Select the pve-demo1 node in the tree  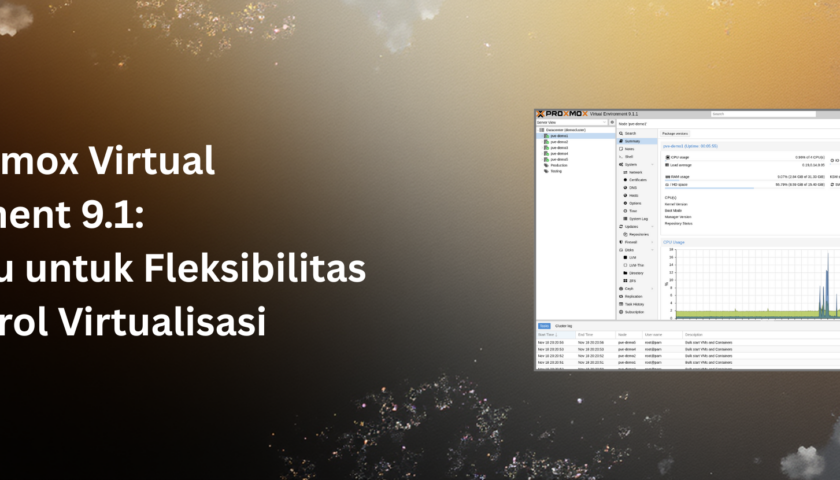(x=556, y=135)
